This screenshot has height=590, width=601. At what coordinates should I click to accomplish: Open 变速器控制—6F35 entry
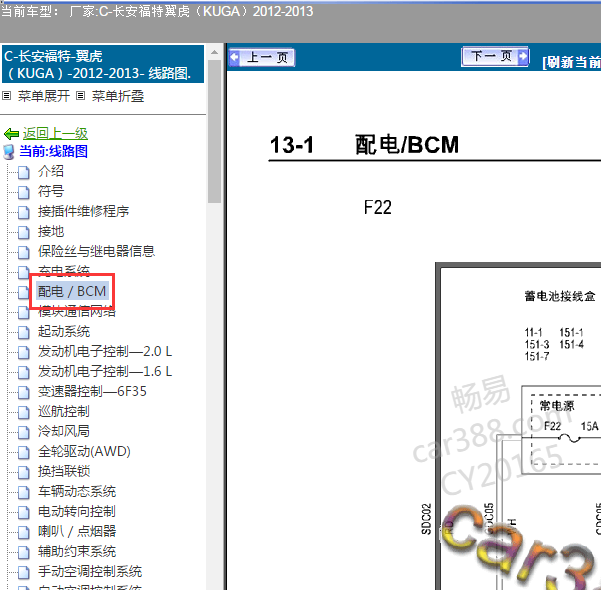coord(92,391)
